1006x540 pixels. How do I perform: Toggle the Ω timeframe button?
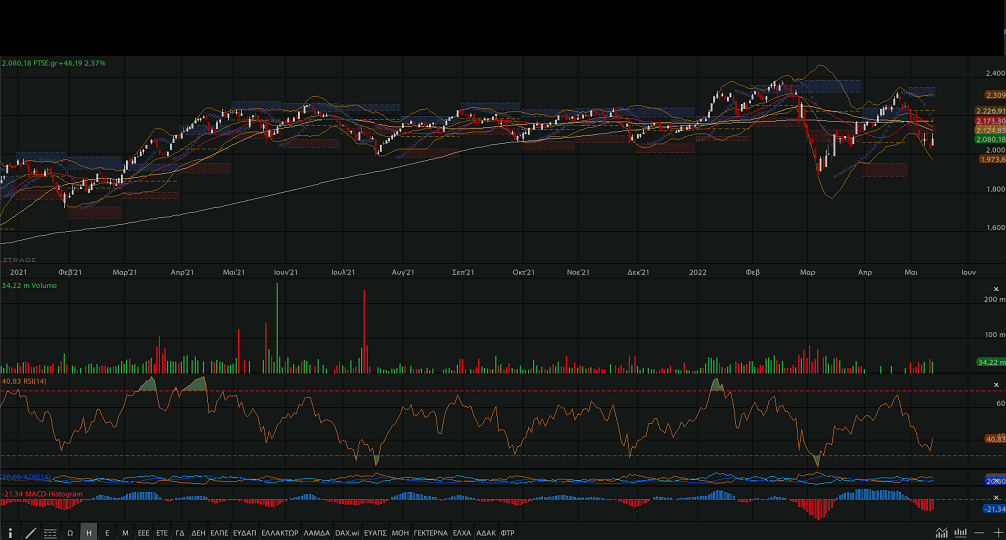click(70, 533)
